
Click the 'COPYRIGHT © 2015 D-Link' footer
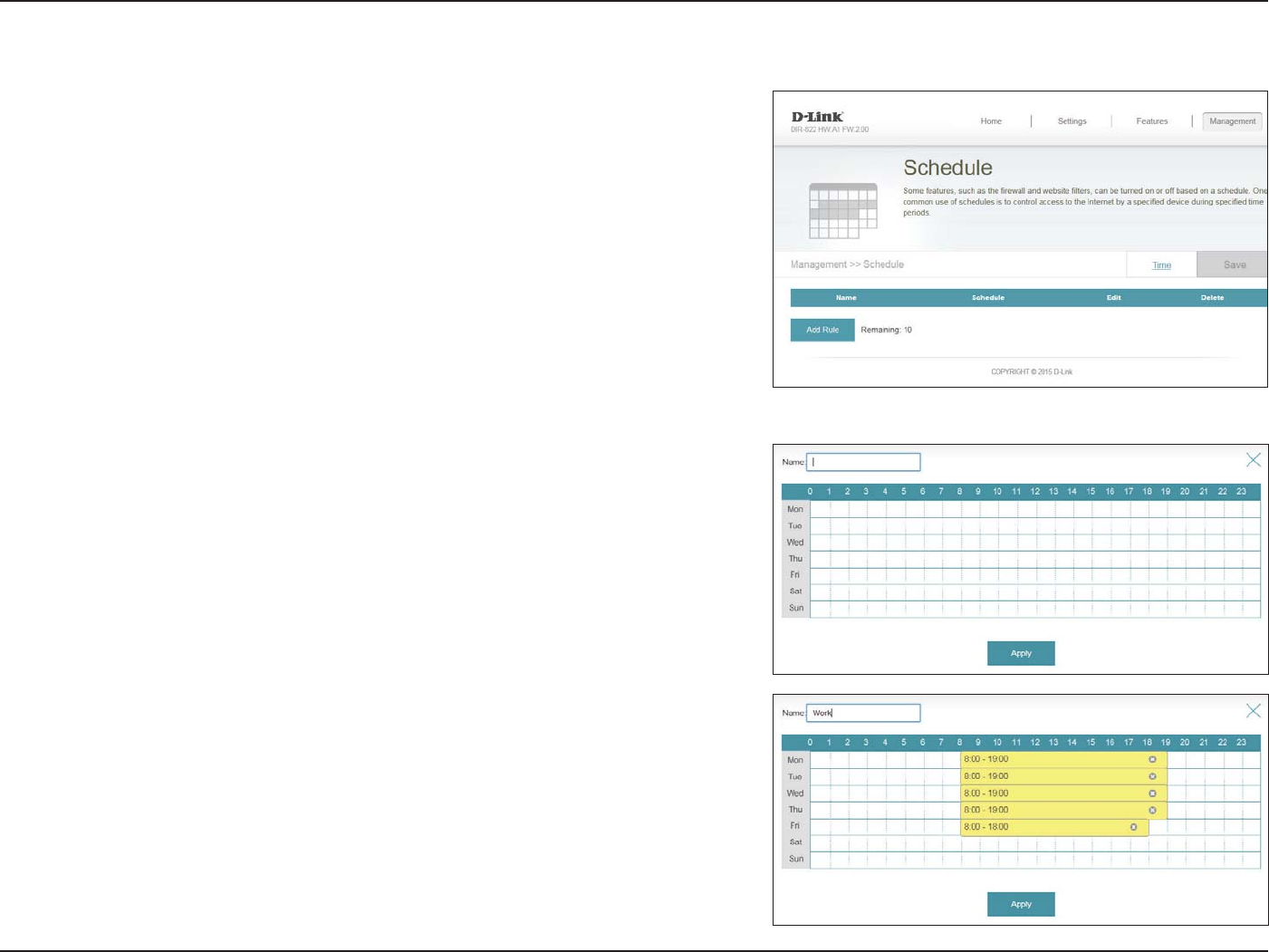pos(1032,371)
